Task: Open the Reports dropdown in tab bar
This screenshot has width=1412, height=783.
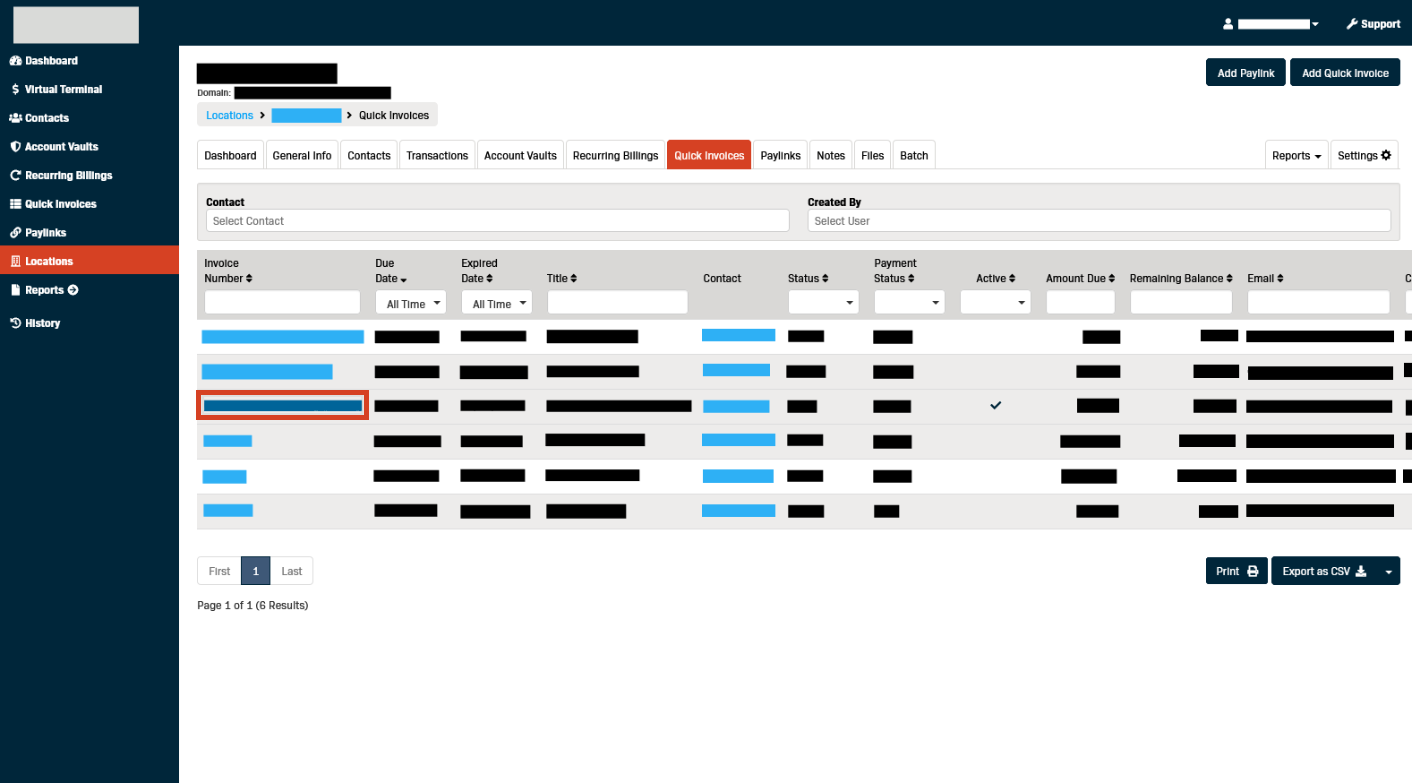Action: tap(1296, 156)
